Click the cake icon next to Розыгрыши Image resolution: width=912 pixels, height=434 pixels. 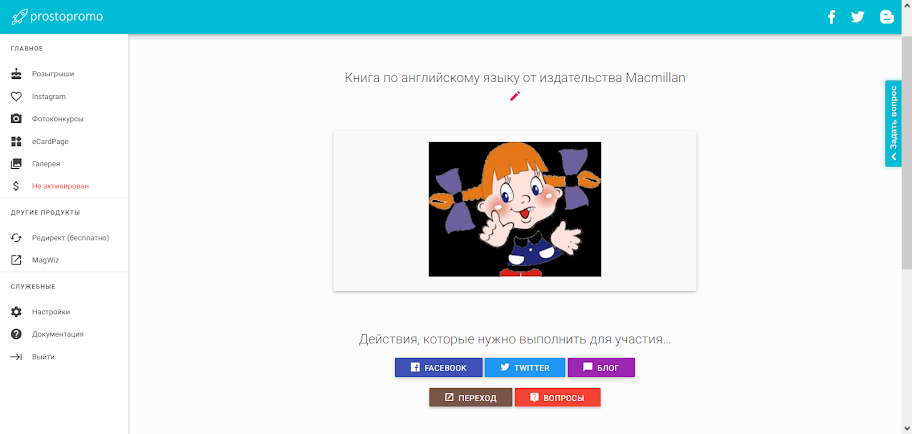point(16,74)
